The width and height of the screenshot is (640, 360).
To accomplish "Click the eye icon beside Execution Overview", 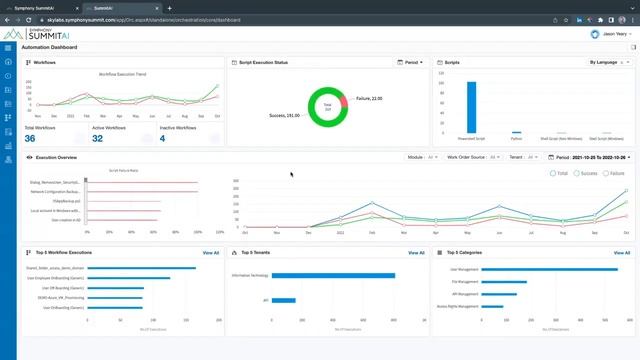I will [x=29, y=158].
